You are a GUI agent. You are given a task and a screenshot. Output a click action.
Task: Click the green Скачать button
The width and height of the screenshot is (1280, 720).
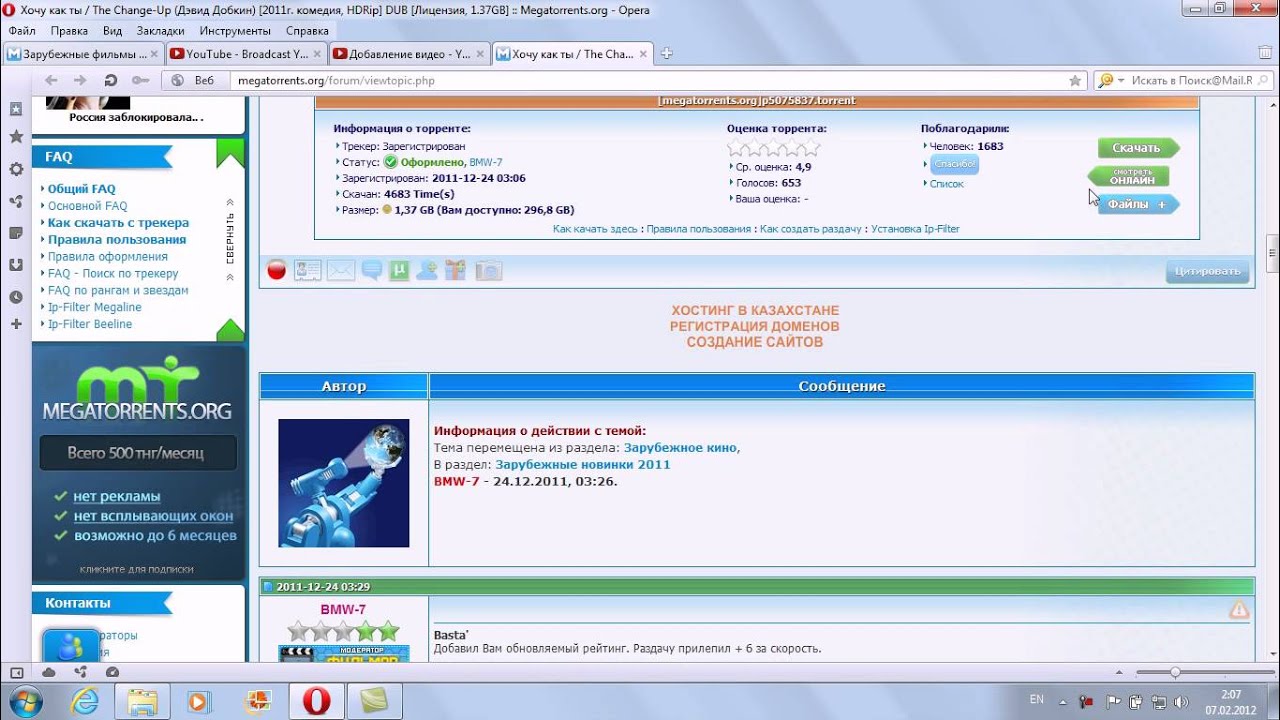(x=1138, y=148)
